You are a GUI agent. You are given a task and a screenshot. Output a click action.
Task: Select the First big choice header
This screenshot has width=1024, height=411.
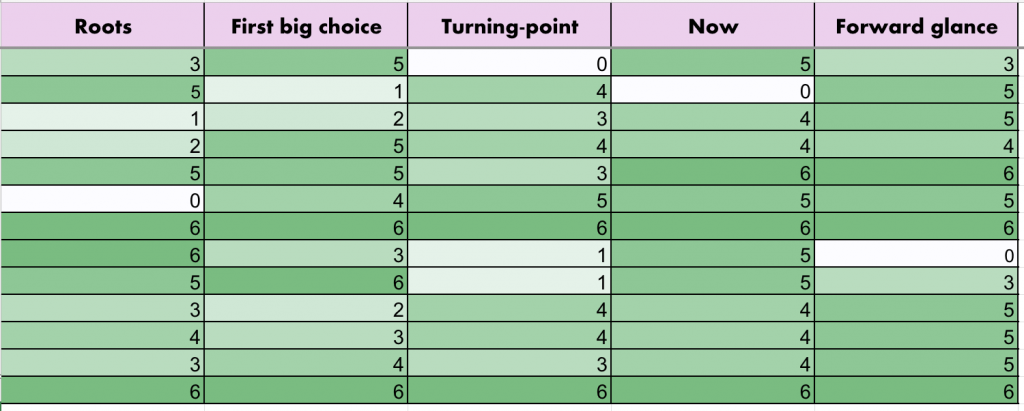point(306,26)
